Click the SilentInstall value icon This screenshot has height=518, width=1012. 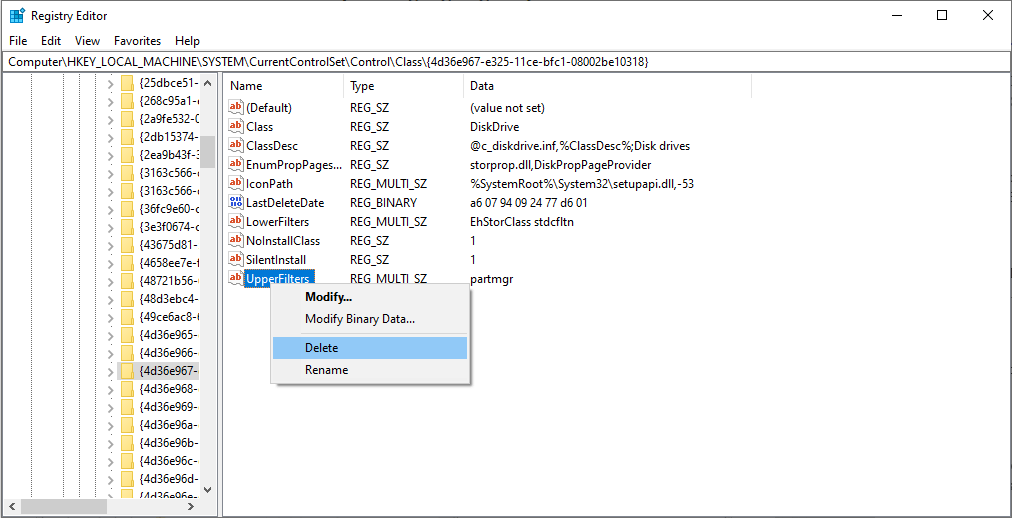(x=236, y=260)
